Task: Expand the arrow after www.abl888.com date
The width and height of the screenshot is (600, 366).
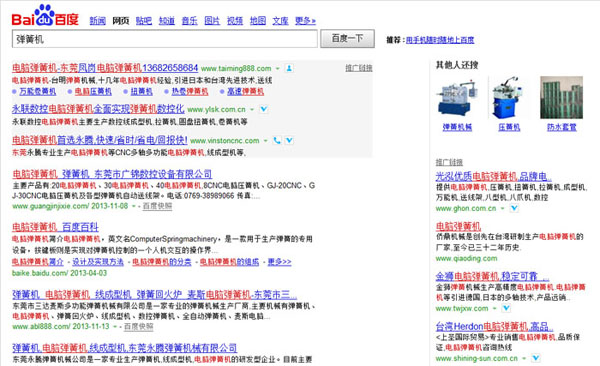Action: [x=114, y=327]
